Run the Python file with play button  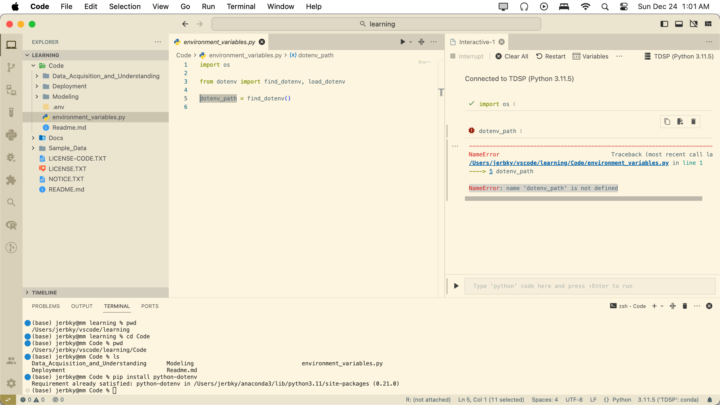[x=403, y=42]
